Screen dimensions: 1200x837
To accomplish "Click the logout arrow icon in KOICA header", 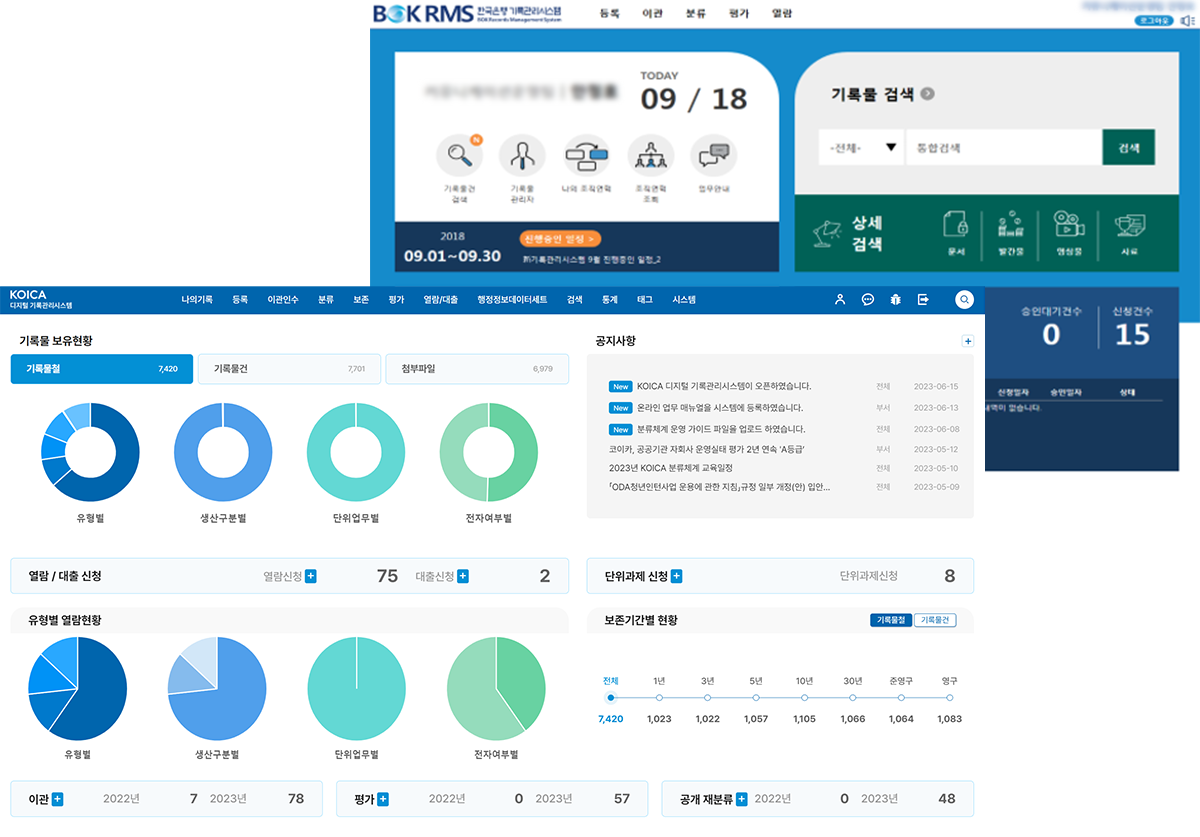I will (923, 299).
